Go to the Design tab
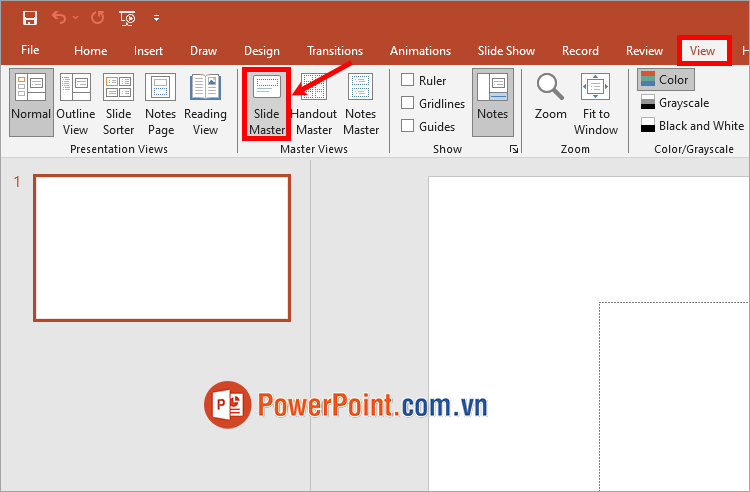Image resolution: width=750 pixels, height=492 pixels. (x=262, y=51)
